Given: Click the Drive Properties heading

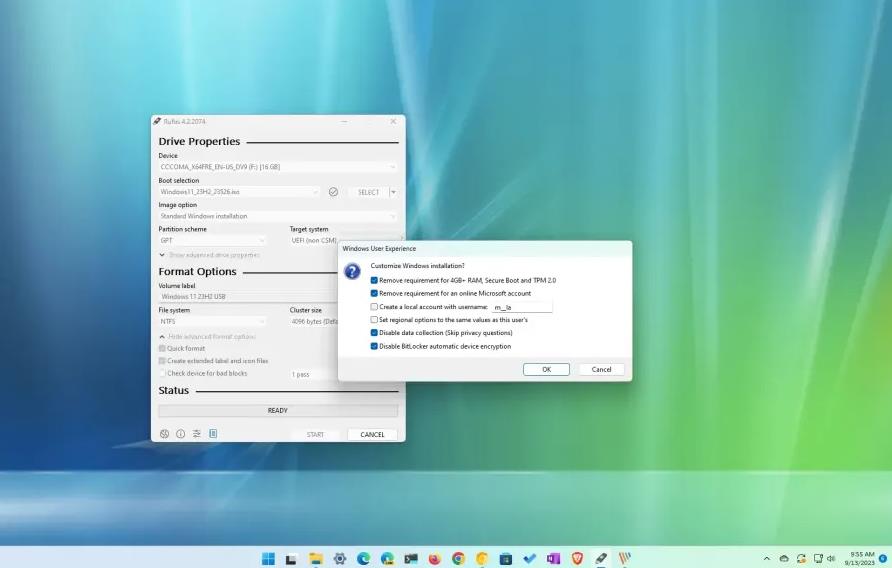Looking at the screenshot, I should (199, 141).
